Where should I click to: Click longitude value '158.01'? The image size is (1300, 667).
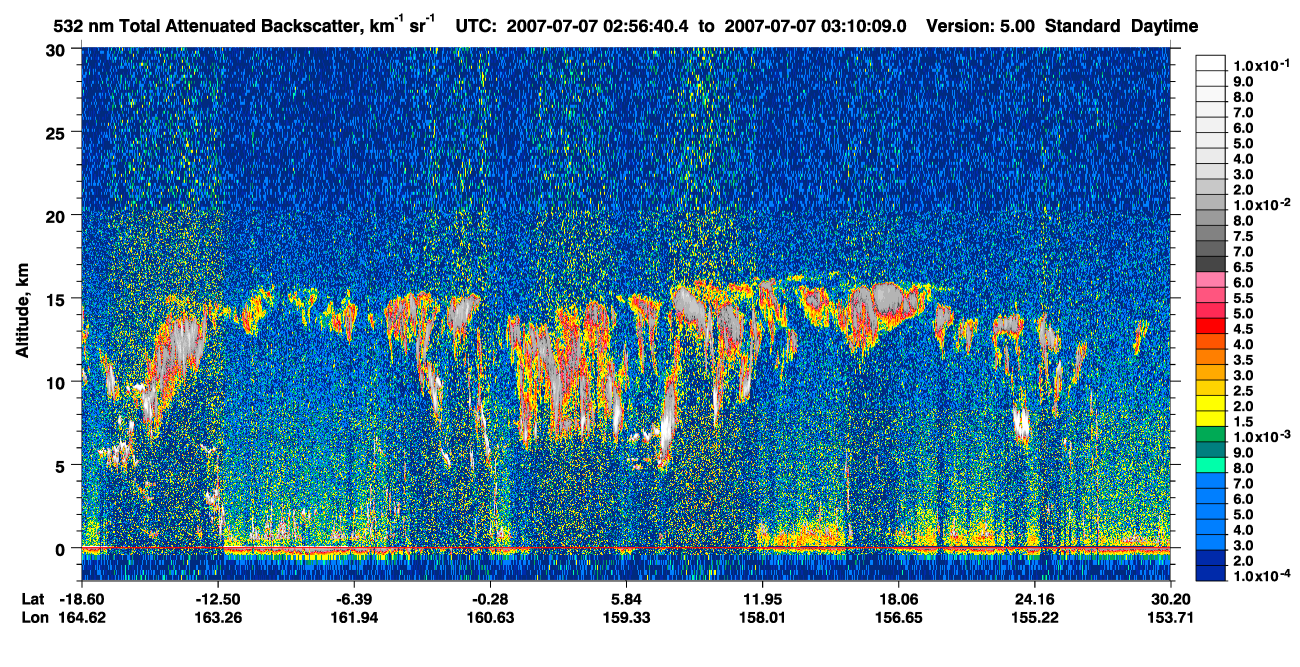click(761, 617)
